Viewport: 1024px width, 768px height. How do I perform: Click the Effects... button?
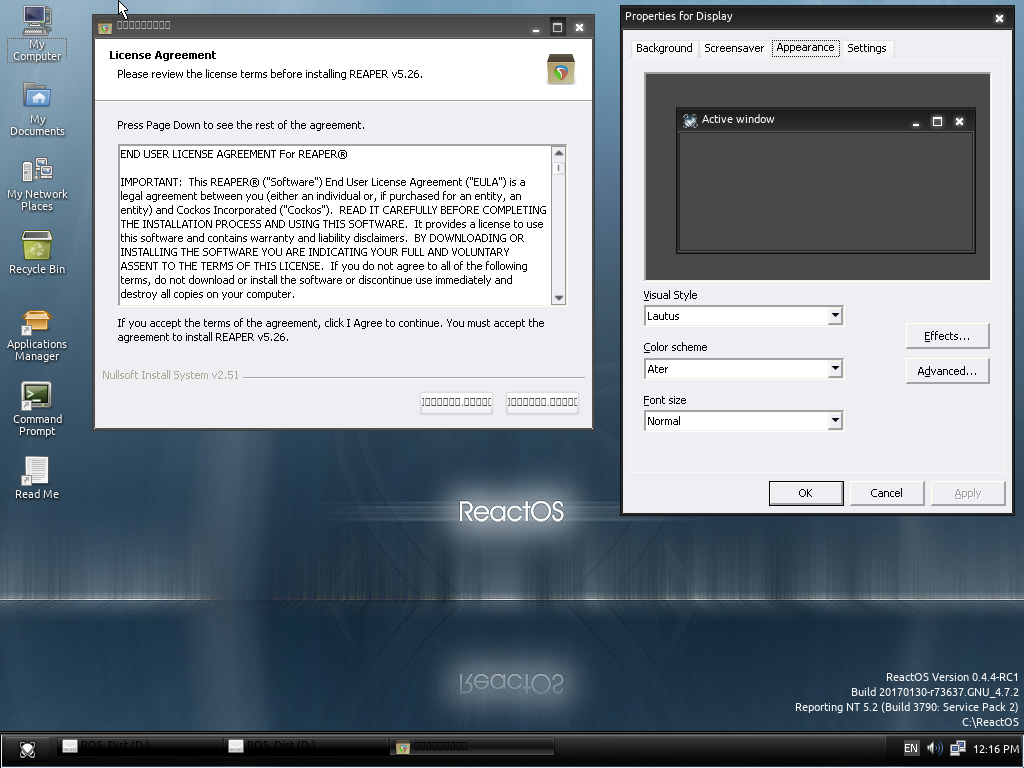click(946, 336)
